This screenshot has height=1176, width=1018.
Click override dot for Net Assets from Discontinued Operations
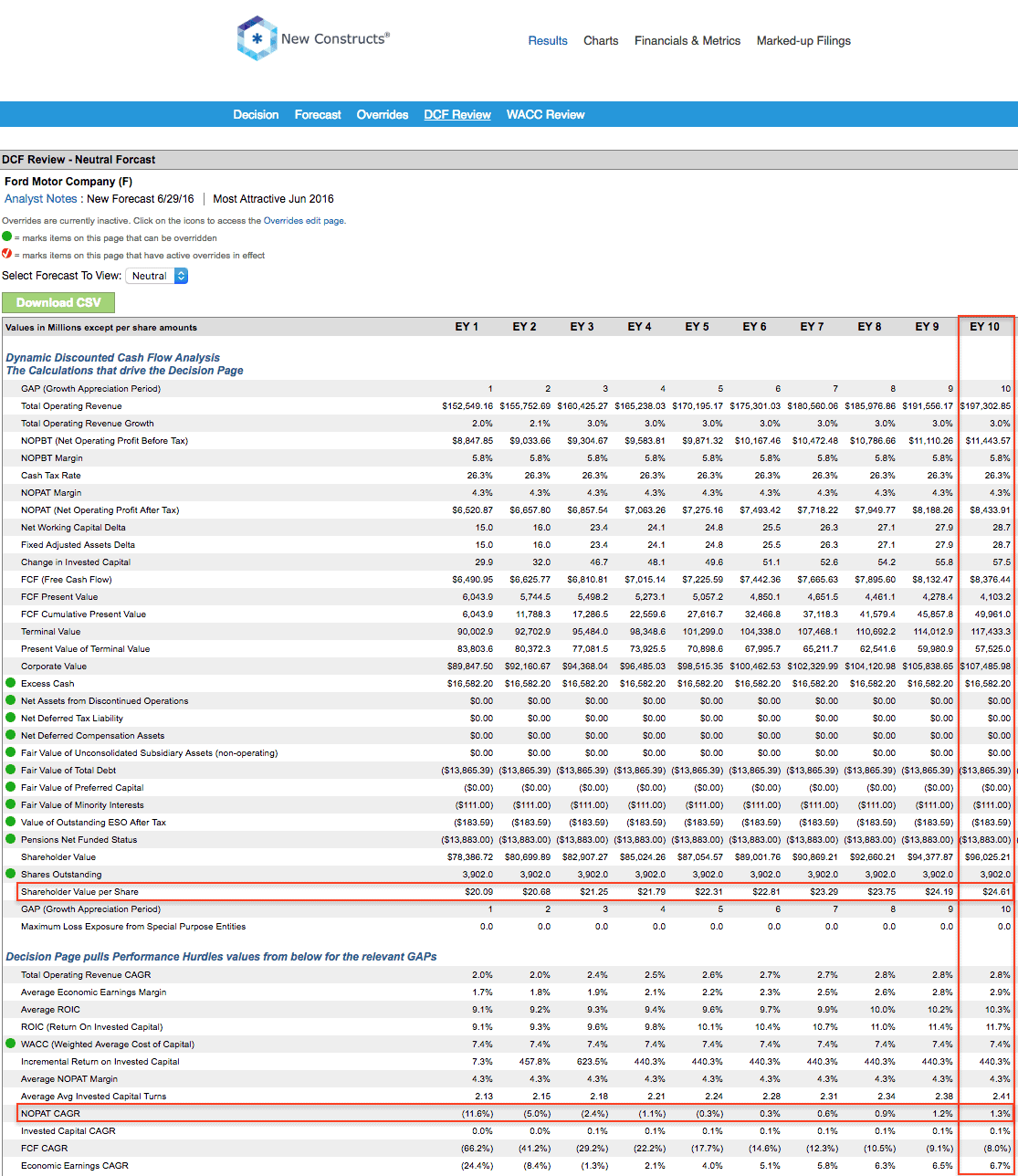pos(10,700)
